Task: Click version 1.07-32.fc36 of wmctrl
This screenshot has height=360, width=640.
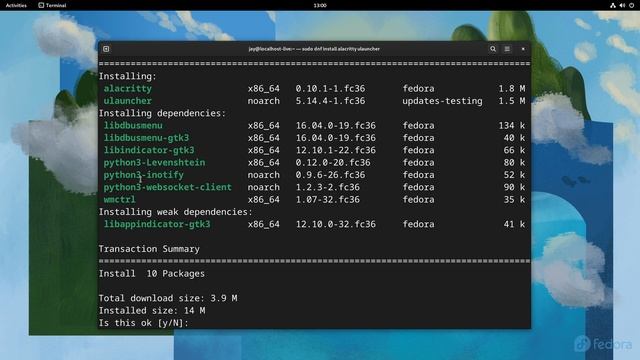Action: click(x=328, y=200)
